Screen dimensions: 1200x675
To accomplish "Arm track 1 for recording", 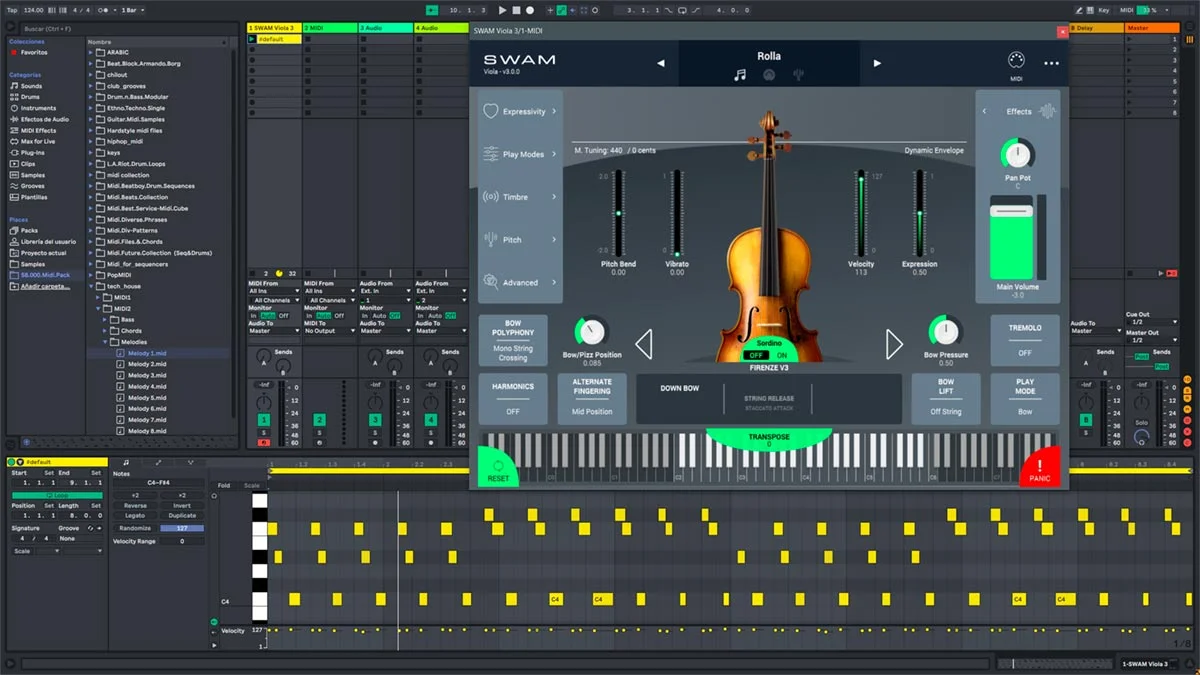I will [264, 442].
